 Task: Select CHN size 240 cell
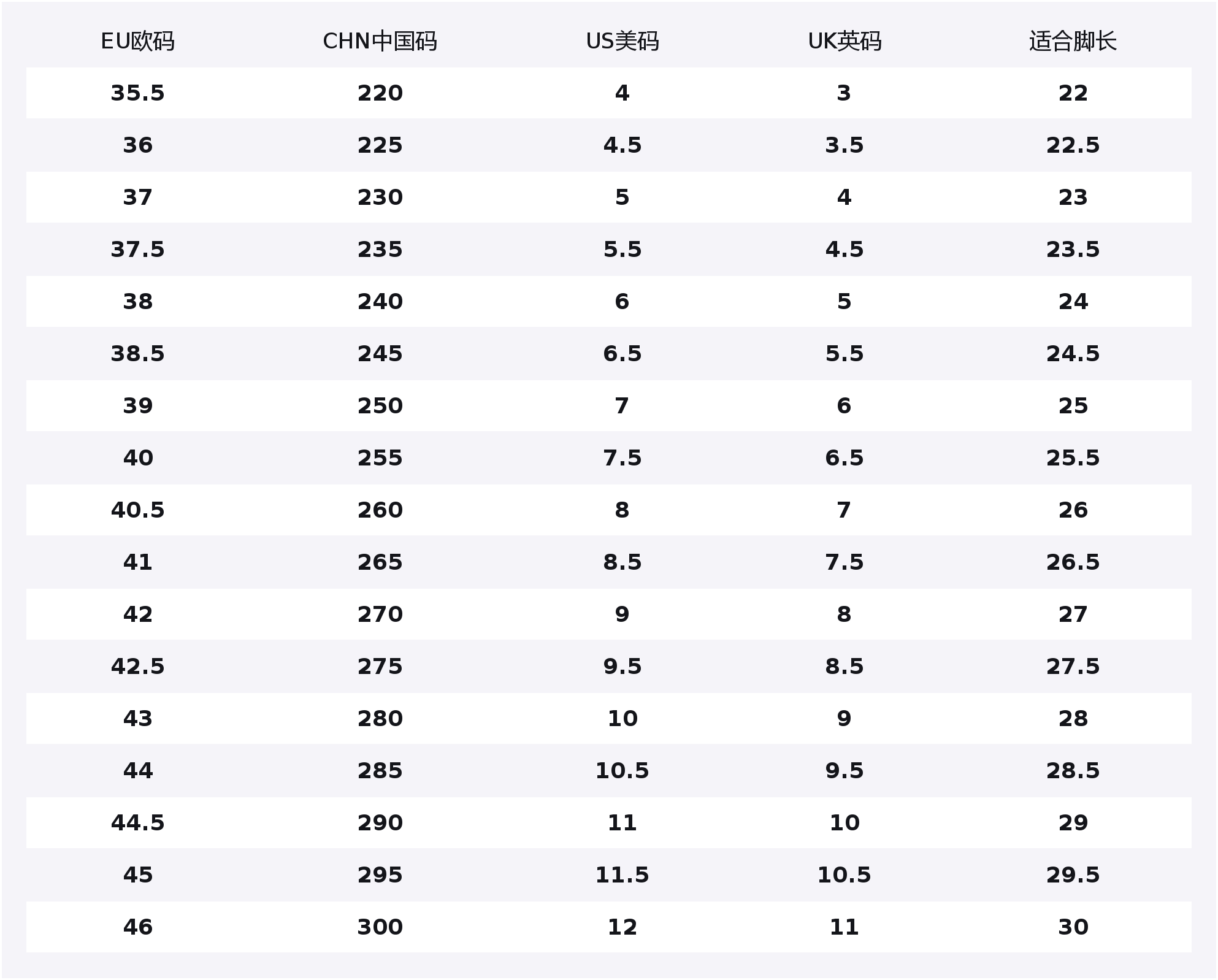point(380,302)
